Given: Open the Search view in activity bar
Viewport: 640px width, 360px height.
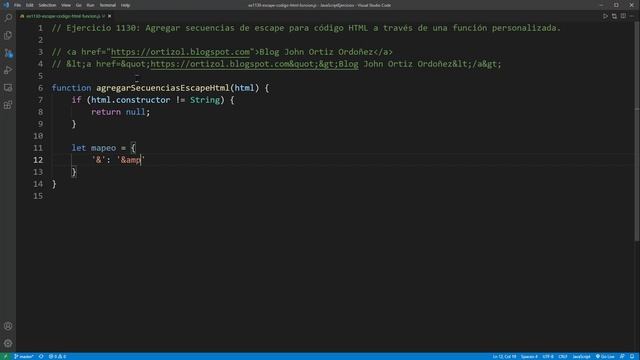Looking at the screenshot, I should coord(8,18).
